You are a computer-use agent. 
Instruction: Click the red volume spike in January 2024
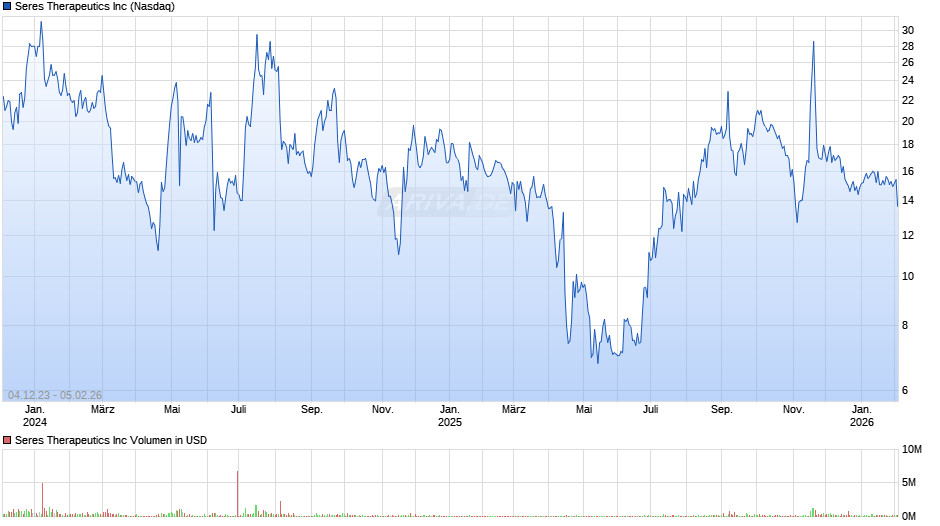point(43,500)
